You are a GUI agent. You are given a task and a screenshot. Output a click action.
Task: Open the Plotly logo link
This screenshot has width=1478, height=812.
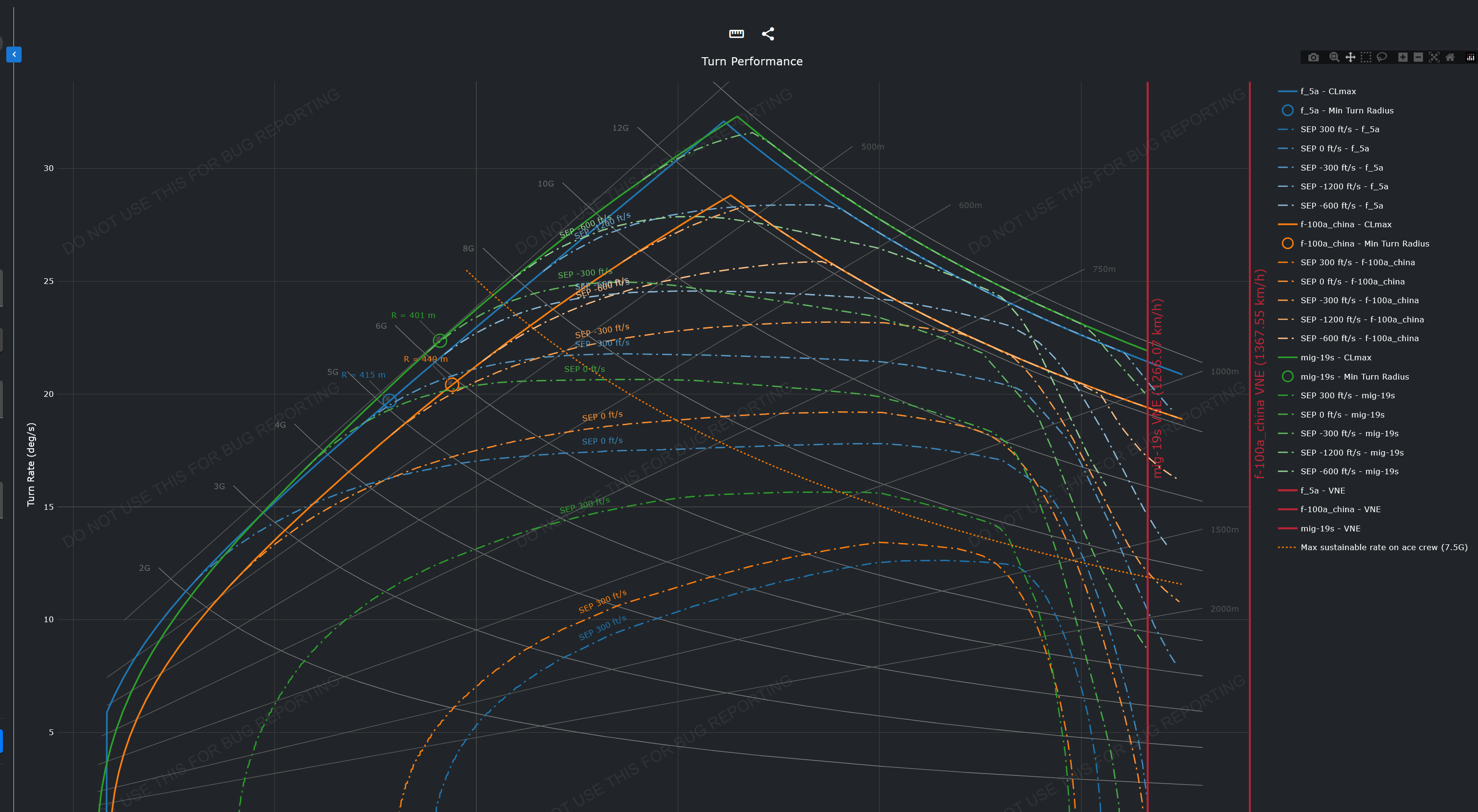click(x=1470, y=57)
